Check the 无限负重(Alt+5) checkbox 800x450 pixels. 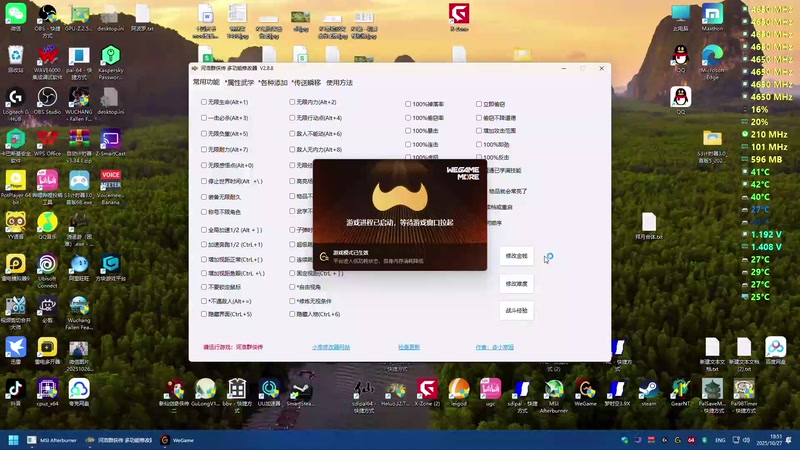[204, 134]
